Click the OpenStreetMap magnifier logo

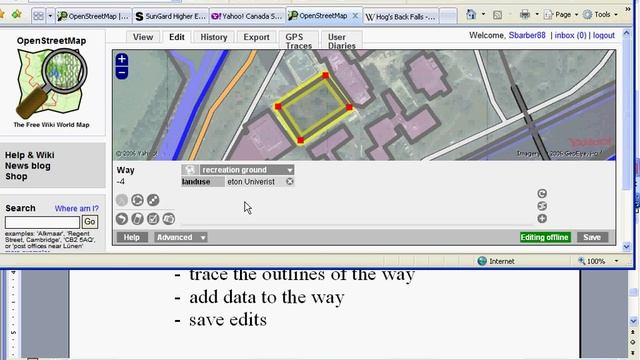click(x=51, y=83)
